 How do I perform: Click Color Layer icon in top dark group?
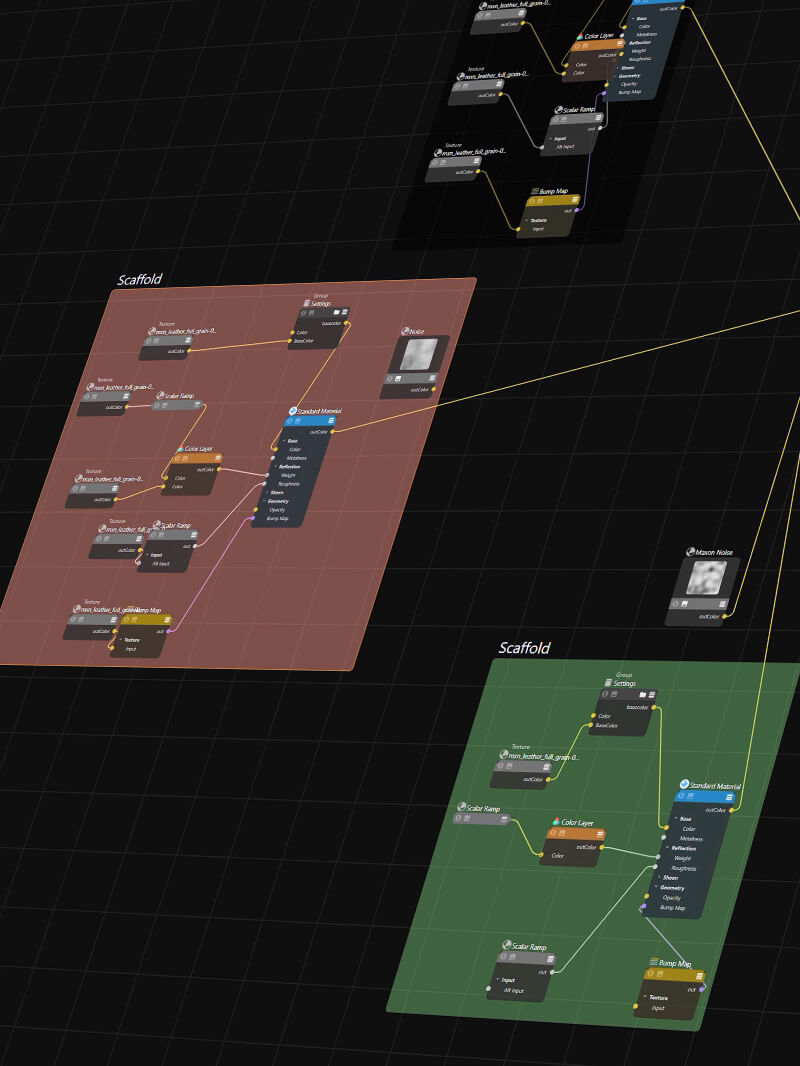(x=580, y=35)
